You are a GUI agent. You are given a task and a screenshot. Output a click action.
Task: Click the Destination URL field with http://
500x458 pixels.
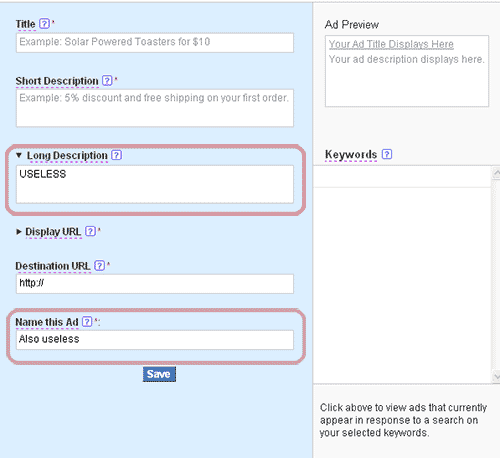pyautogui.click(x=155, y=284)
